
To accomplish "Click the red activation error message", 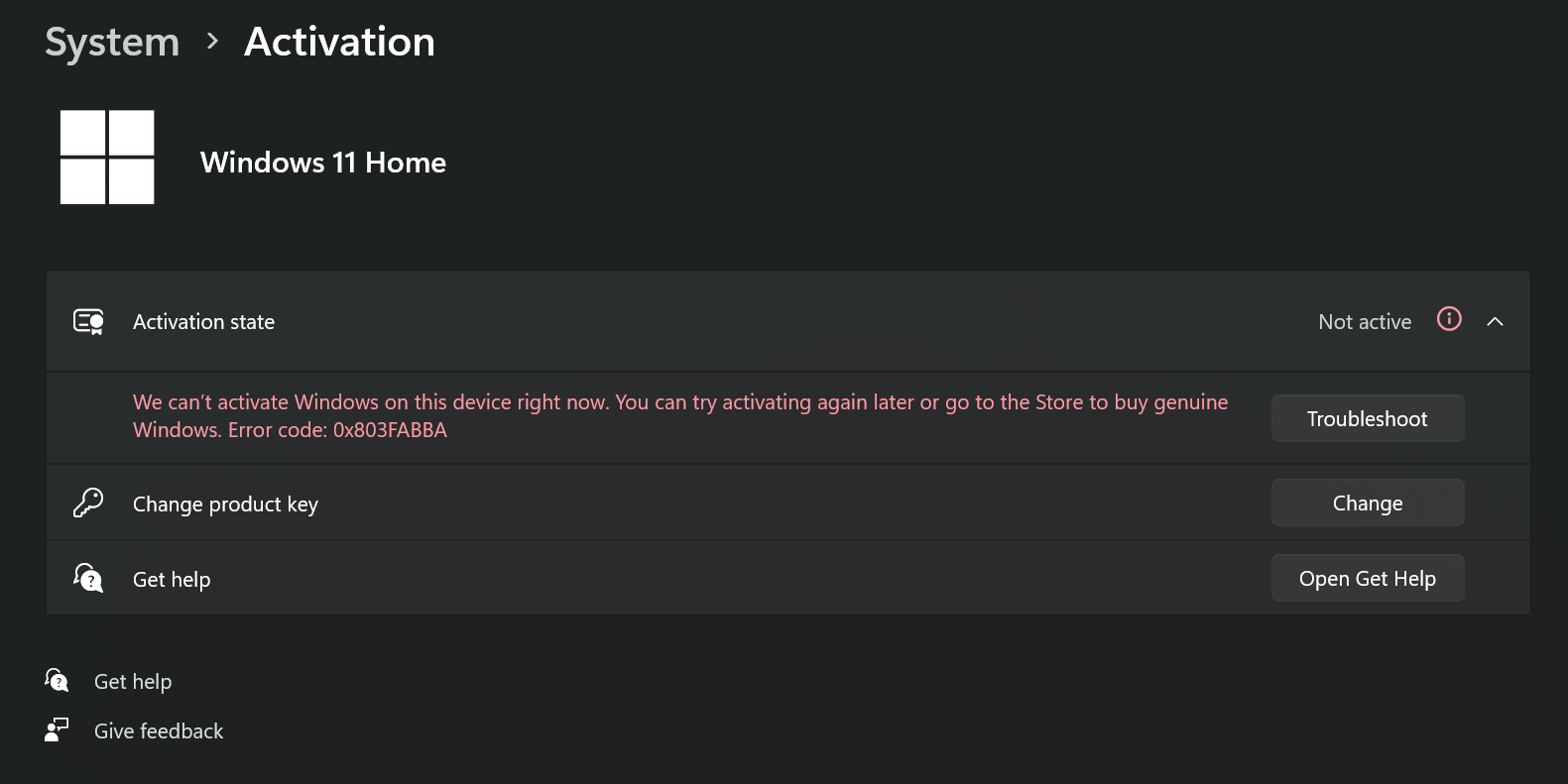I will [679, 415].
